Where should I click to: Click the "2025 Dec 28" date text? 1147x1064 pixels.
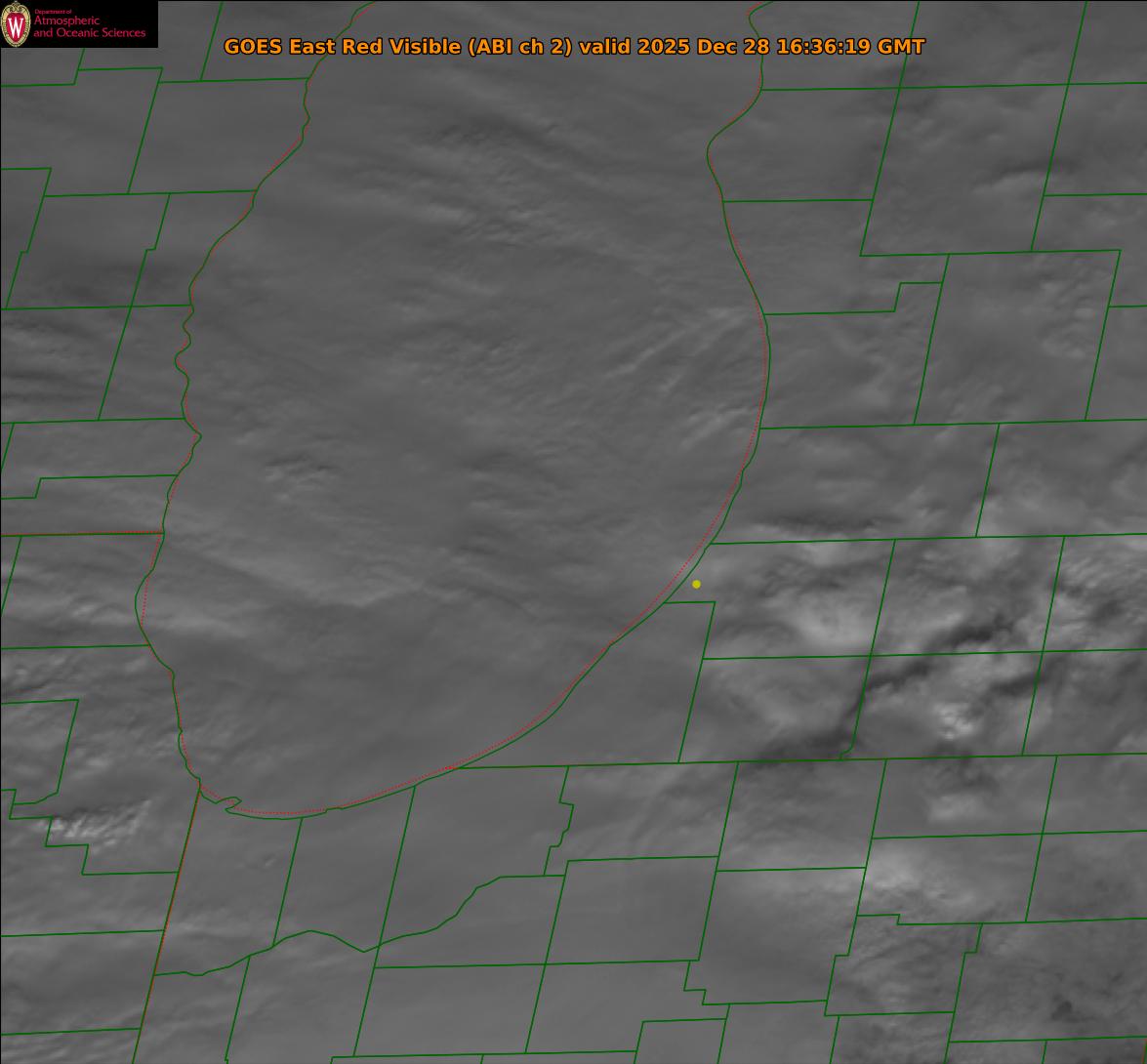(x=703, y=47)
